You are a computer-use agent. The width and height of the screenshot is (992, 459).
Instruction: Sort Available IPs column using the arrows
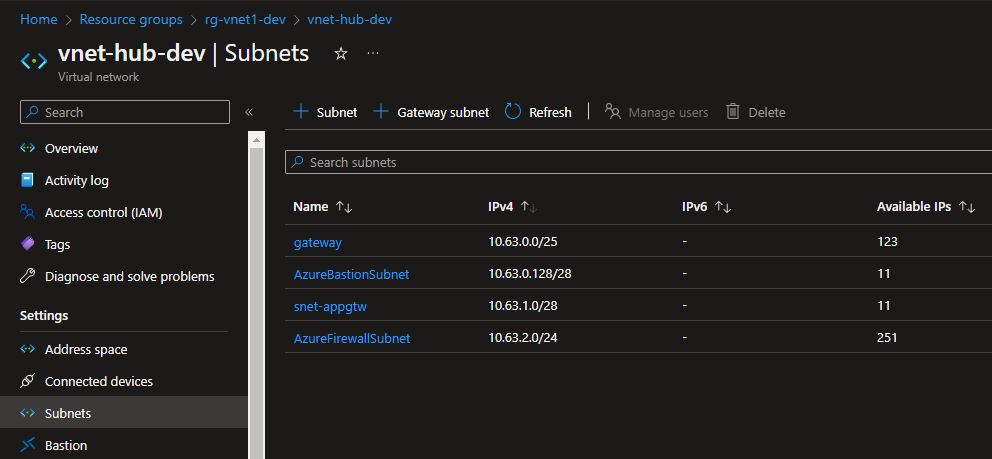pos(967,207)
